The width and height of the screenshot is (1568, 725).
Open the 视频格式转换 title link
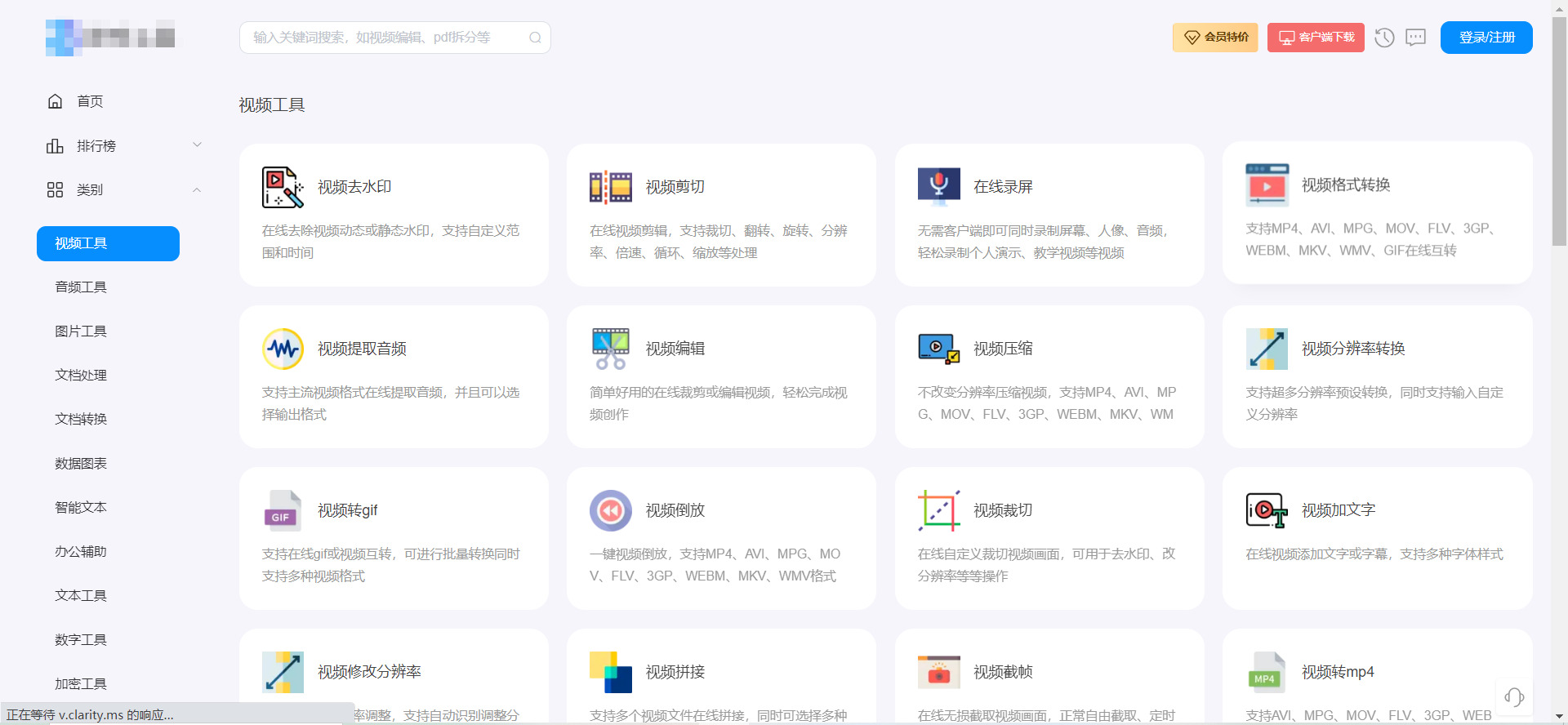[1346, 185]
